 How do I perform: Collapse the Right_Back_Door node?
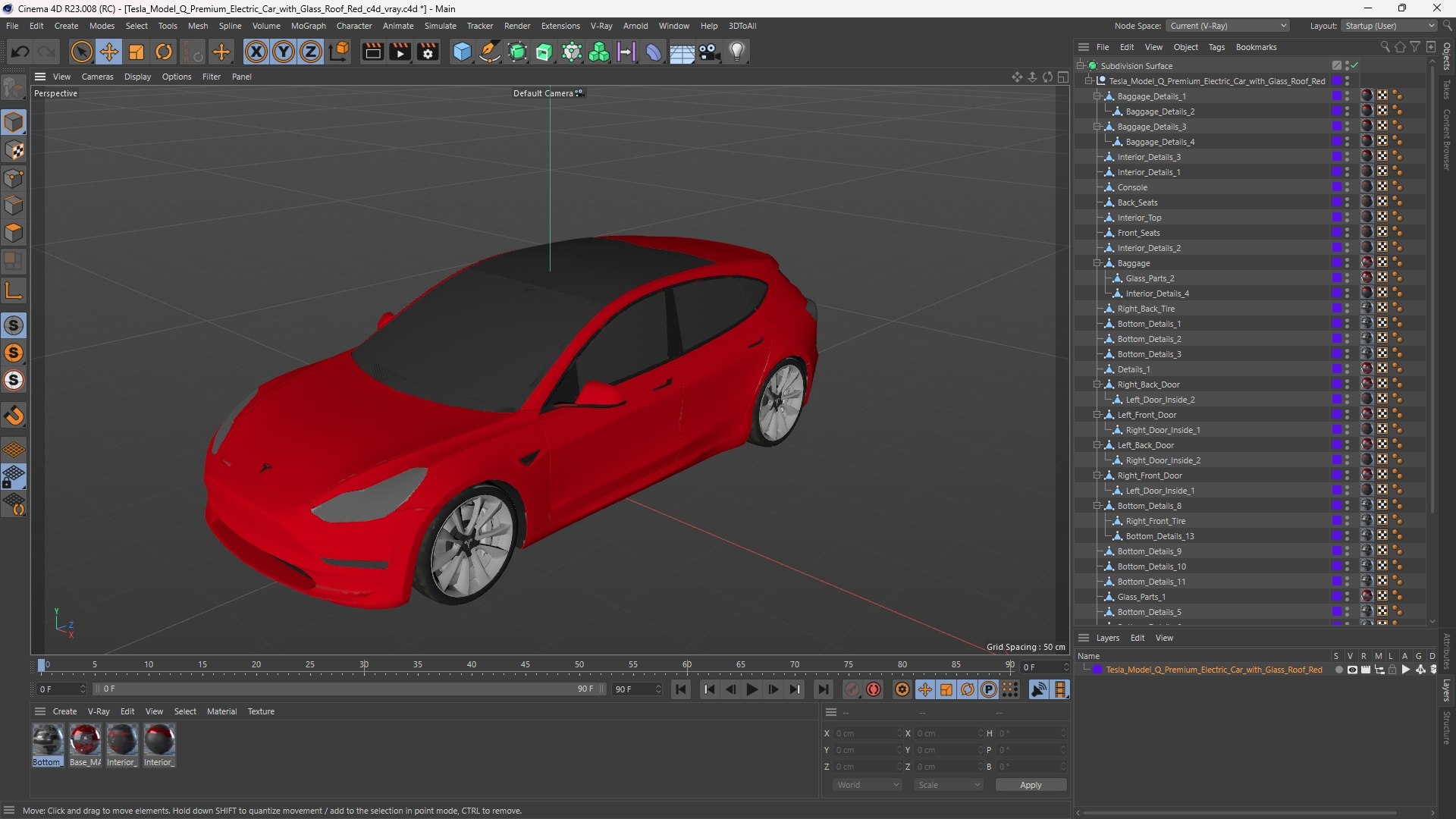[x=1097, y=384]
